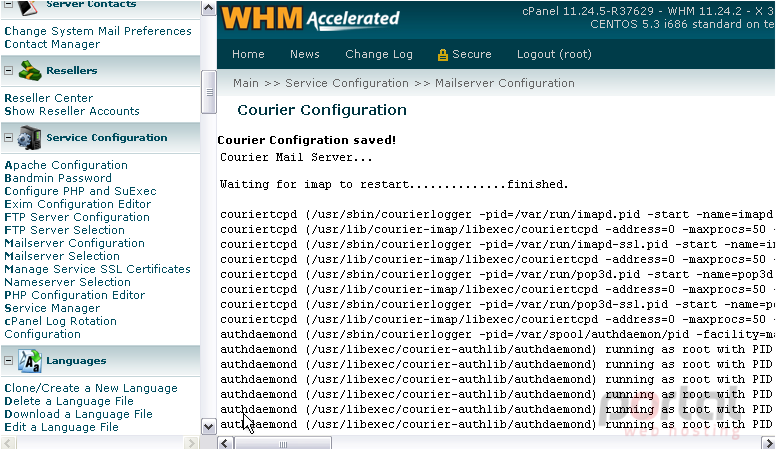
Task: Open Service Manager link
Action: coord(52,308)
